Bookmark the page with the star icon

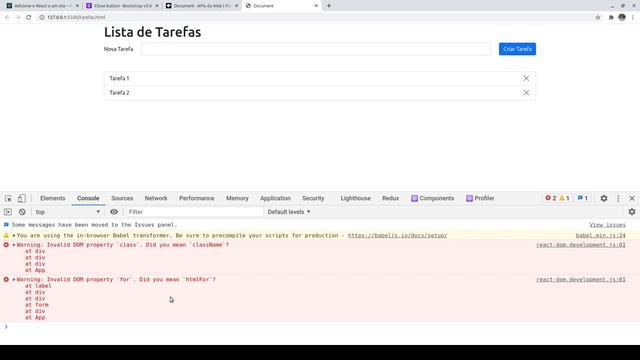coord(598,17)
